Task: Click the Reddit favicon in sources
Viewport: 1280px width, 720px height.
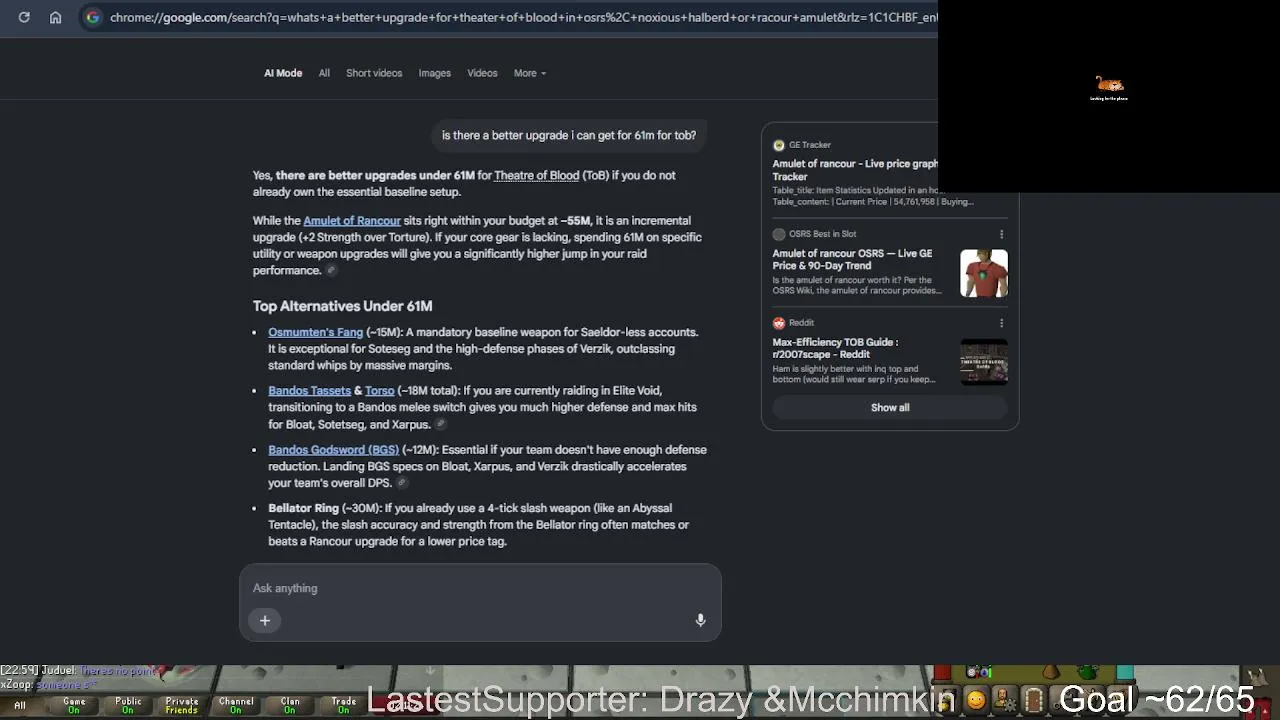Action: click(778, 323)
